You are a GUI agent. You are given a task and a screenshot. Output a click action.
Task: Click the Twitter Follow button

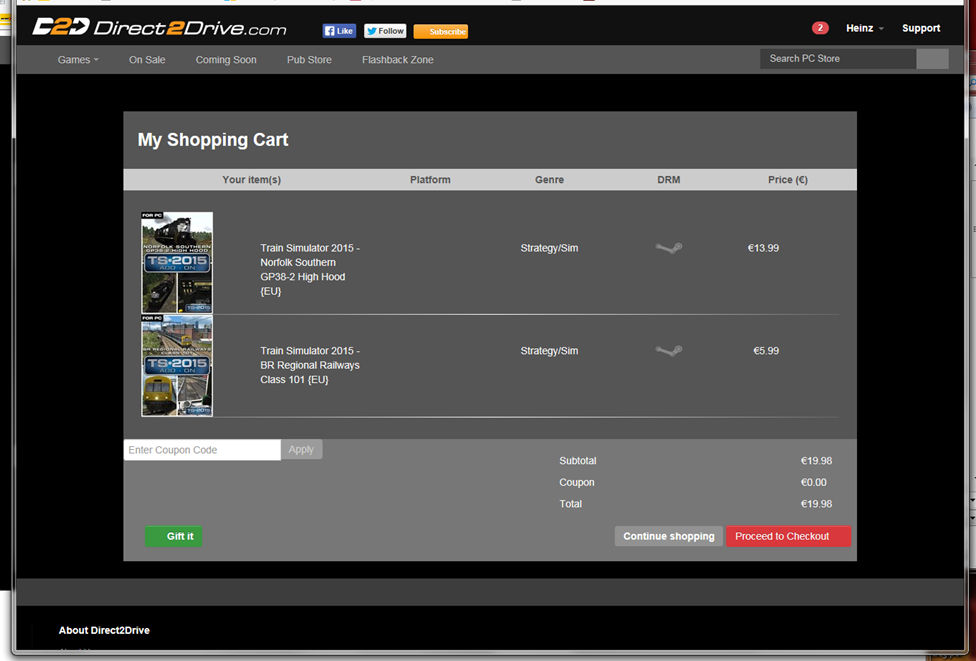[385, 31]
